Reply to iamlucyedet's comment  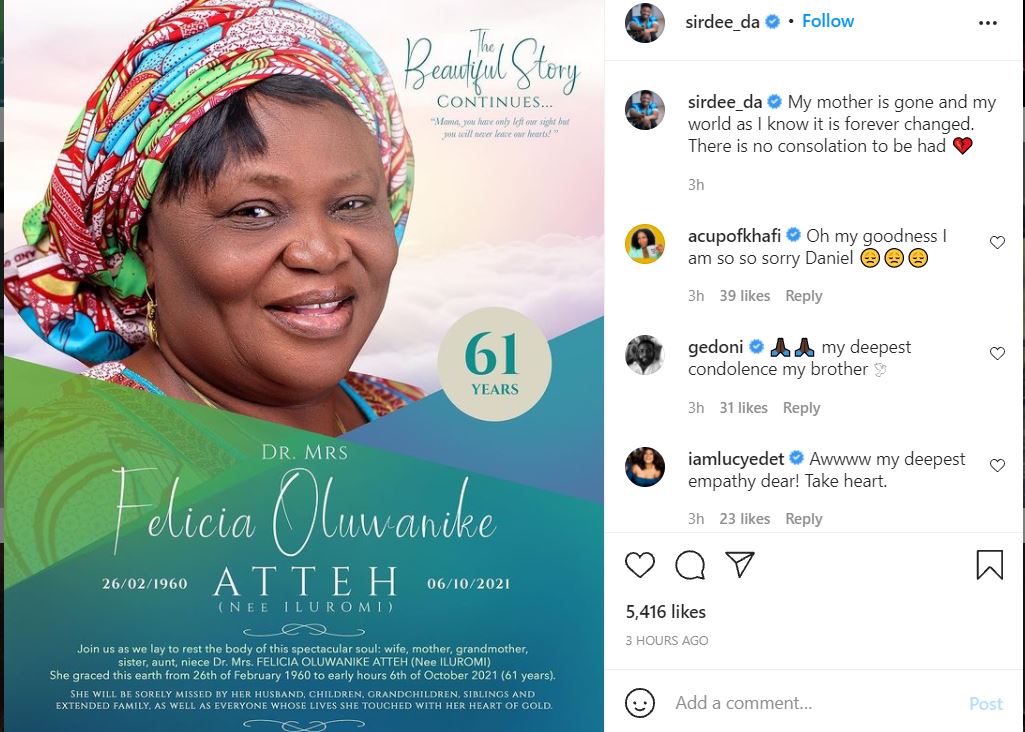pyautogui.click(x=803, y=519)
